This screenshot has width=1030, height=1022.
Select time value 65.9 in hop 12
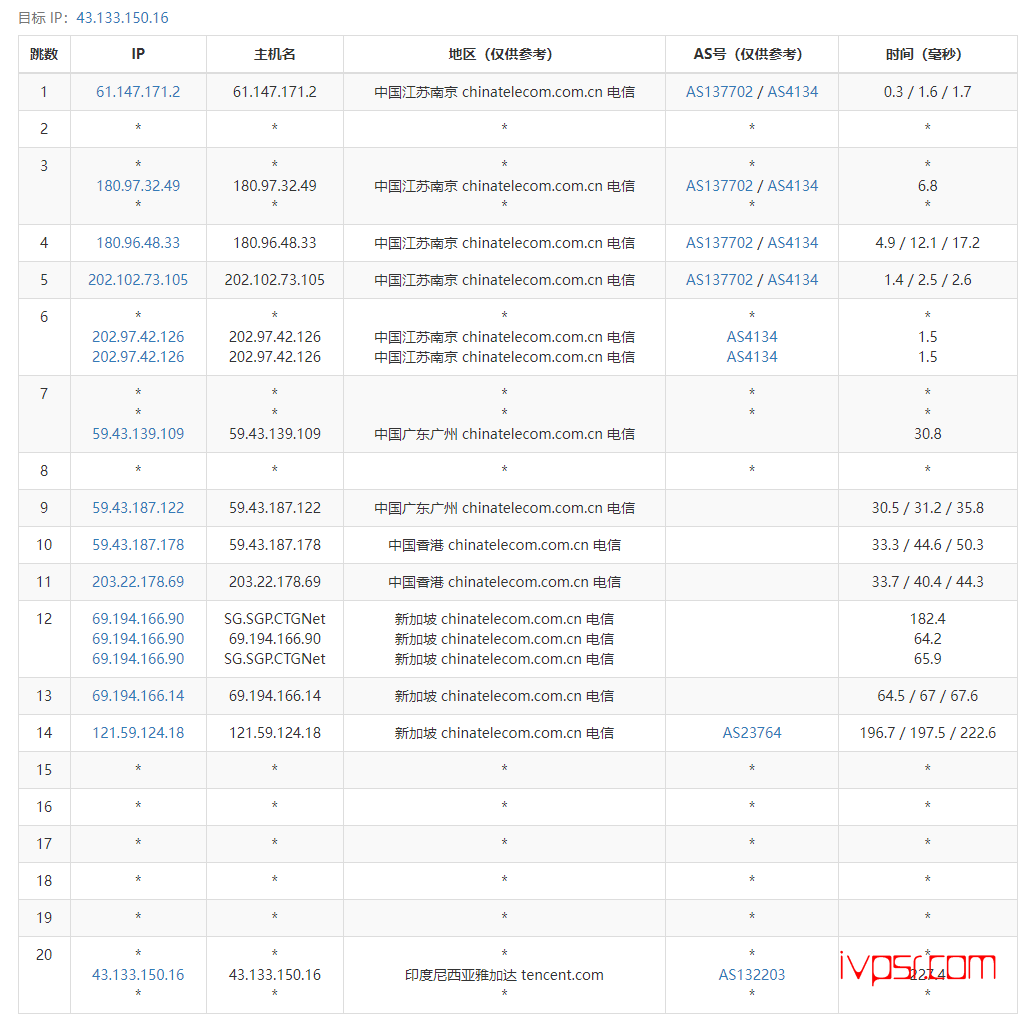click(928, 659)
